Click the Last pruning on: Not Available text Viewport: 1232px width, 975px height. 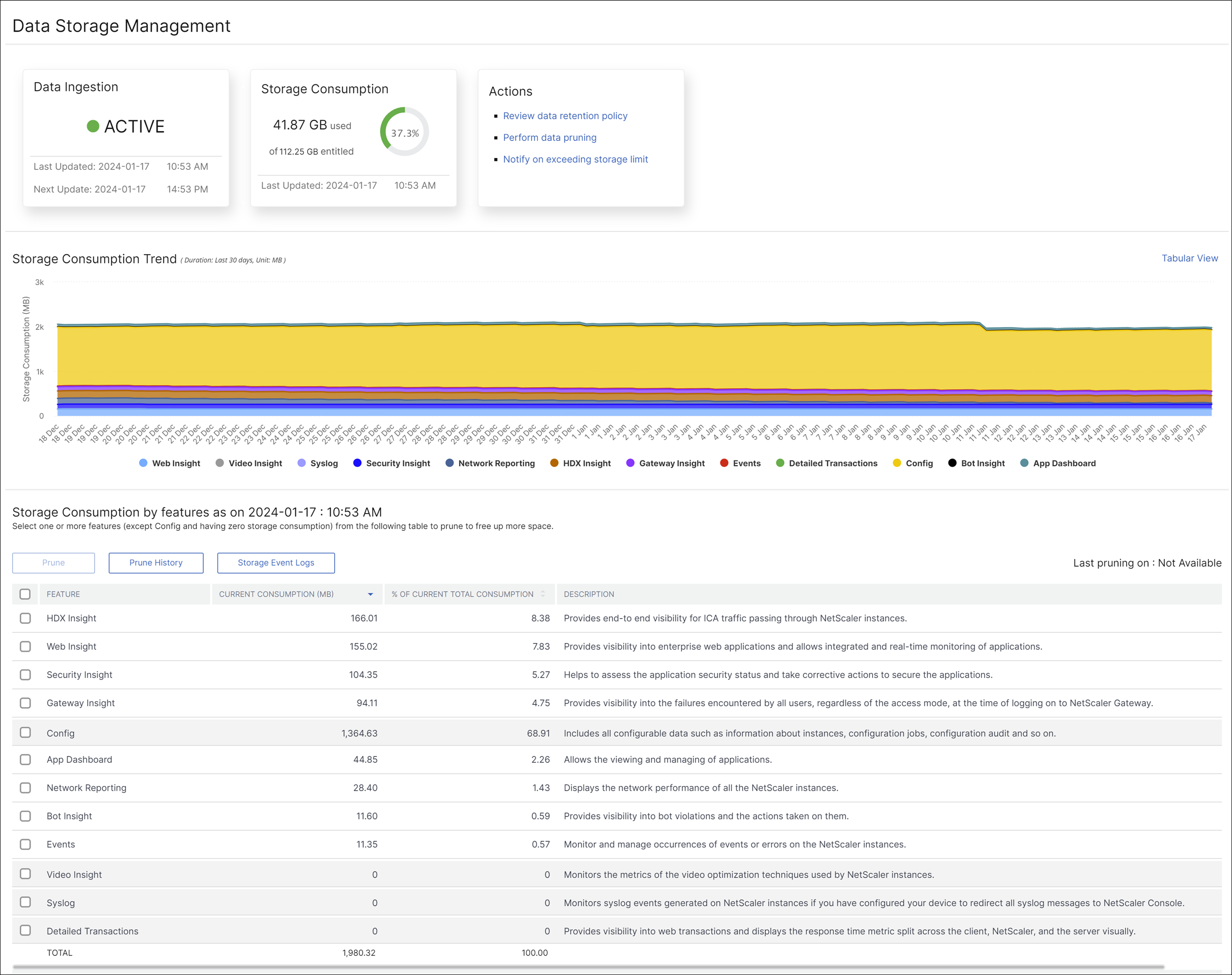click(1147, 563)
